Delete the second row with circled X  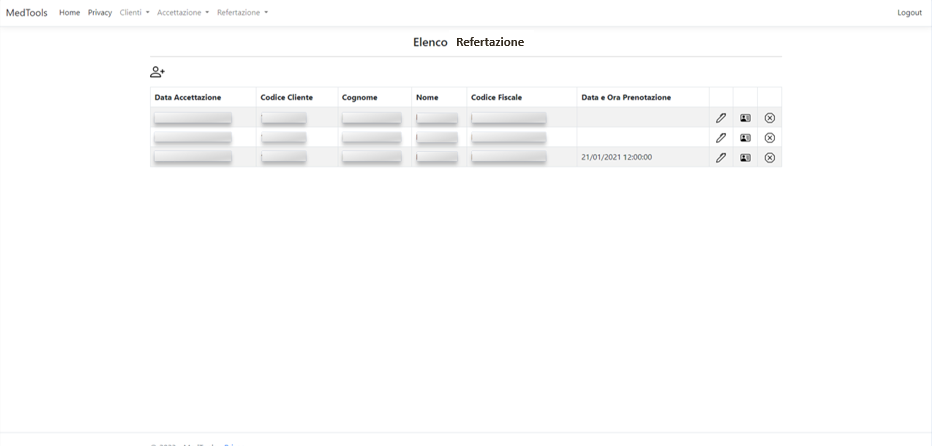click(x=770, y=137)
